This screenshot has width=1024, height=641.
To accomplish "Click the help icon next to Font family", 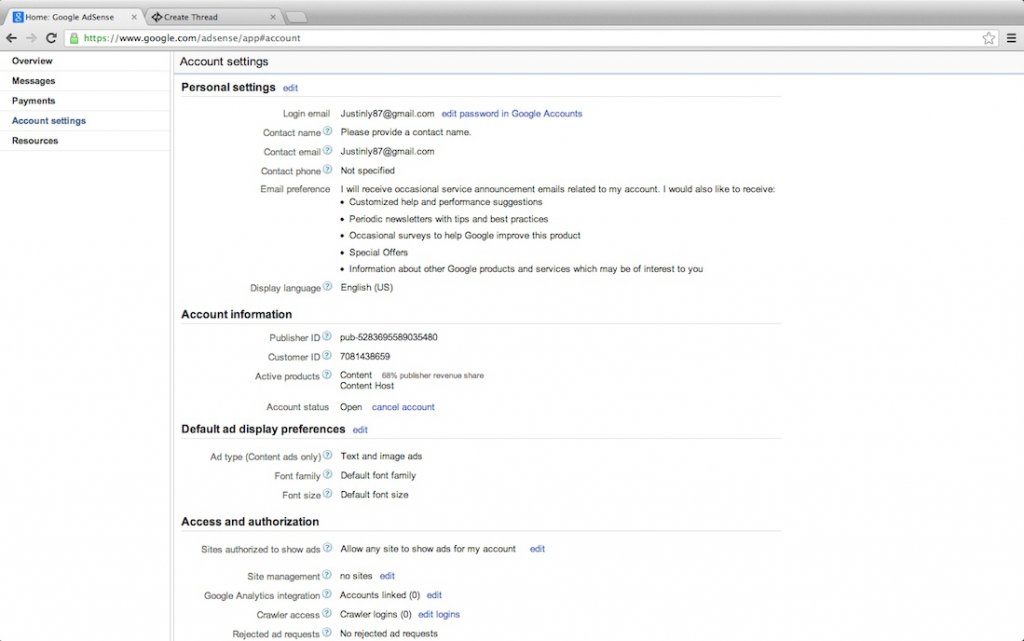I will pyautogui.click(x=328, y=475).
